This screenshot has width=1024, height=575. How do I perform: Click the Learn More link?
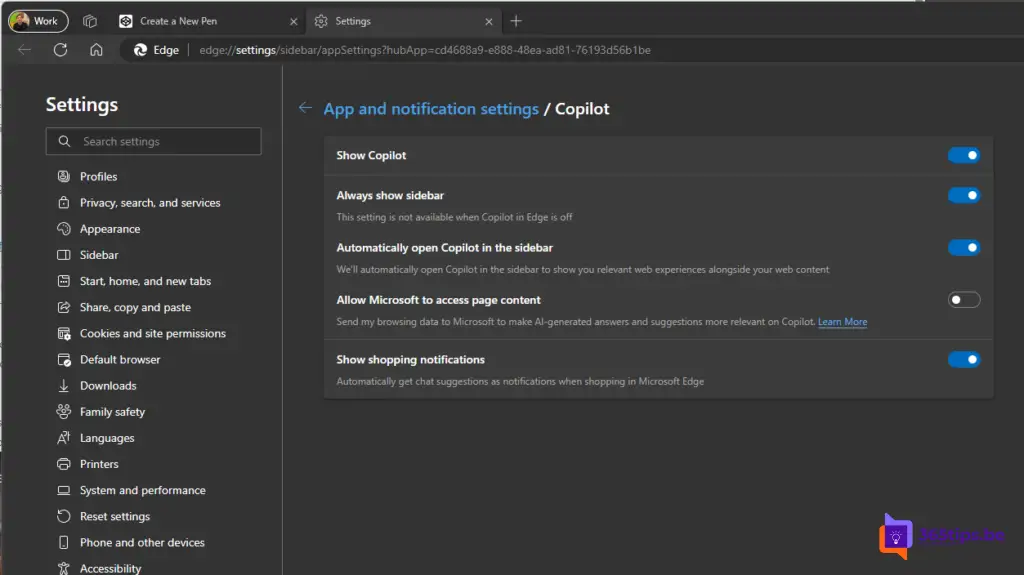click(x=842, y=322)
